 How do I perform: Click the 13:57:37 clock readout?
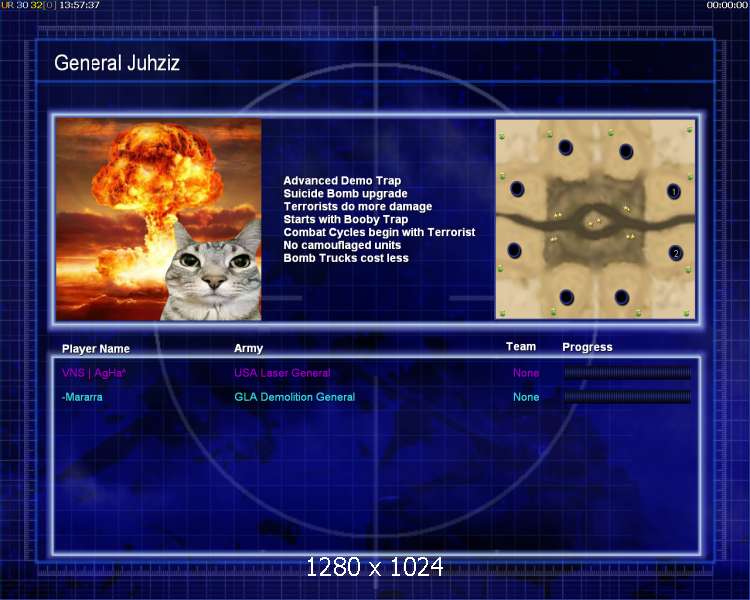(79, 5)
